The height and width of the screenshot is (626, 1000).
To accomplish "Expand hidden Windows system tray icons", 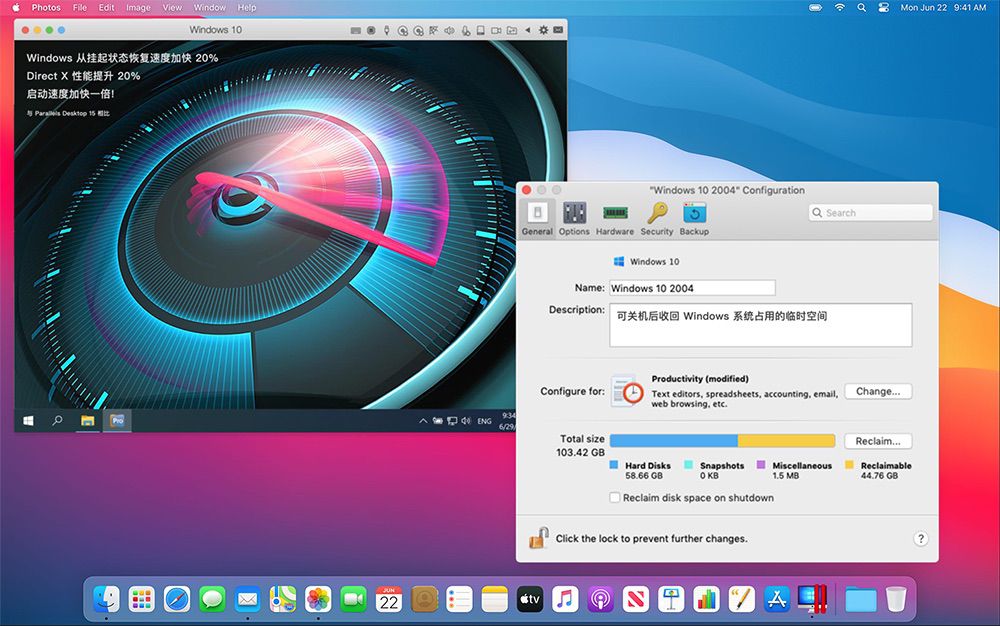I will pos(423,421).
